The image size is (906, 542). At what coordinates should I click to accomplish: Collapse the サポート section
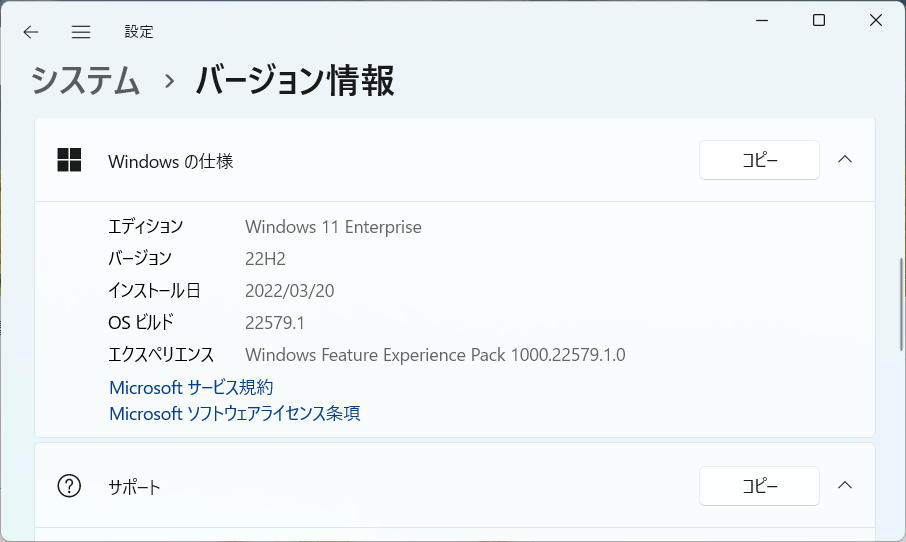pyautogui.click(x=845, y=485)
